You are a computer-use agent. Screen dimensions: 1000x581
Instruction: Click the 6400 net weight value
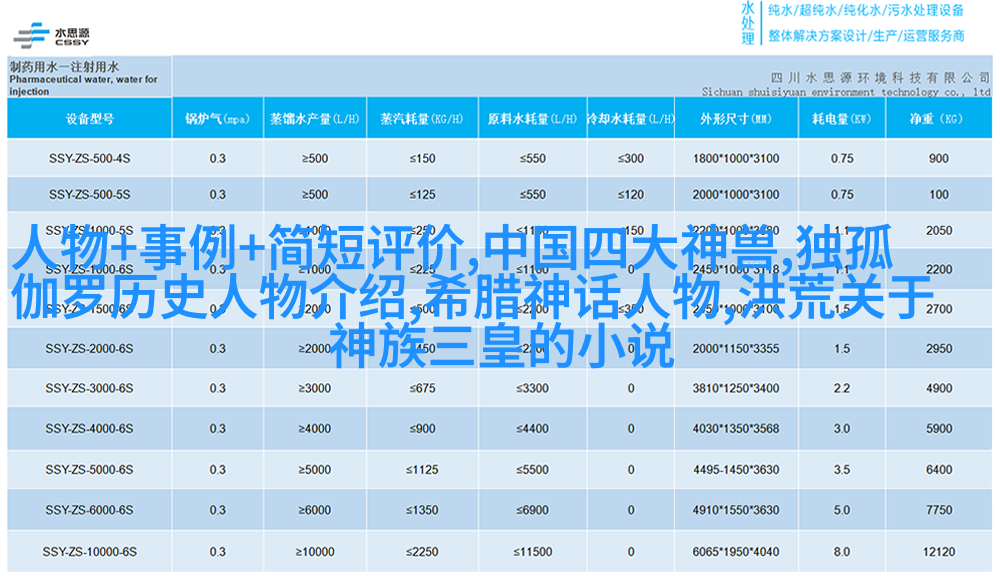click(939, 469)
